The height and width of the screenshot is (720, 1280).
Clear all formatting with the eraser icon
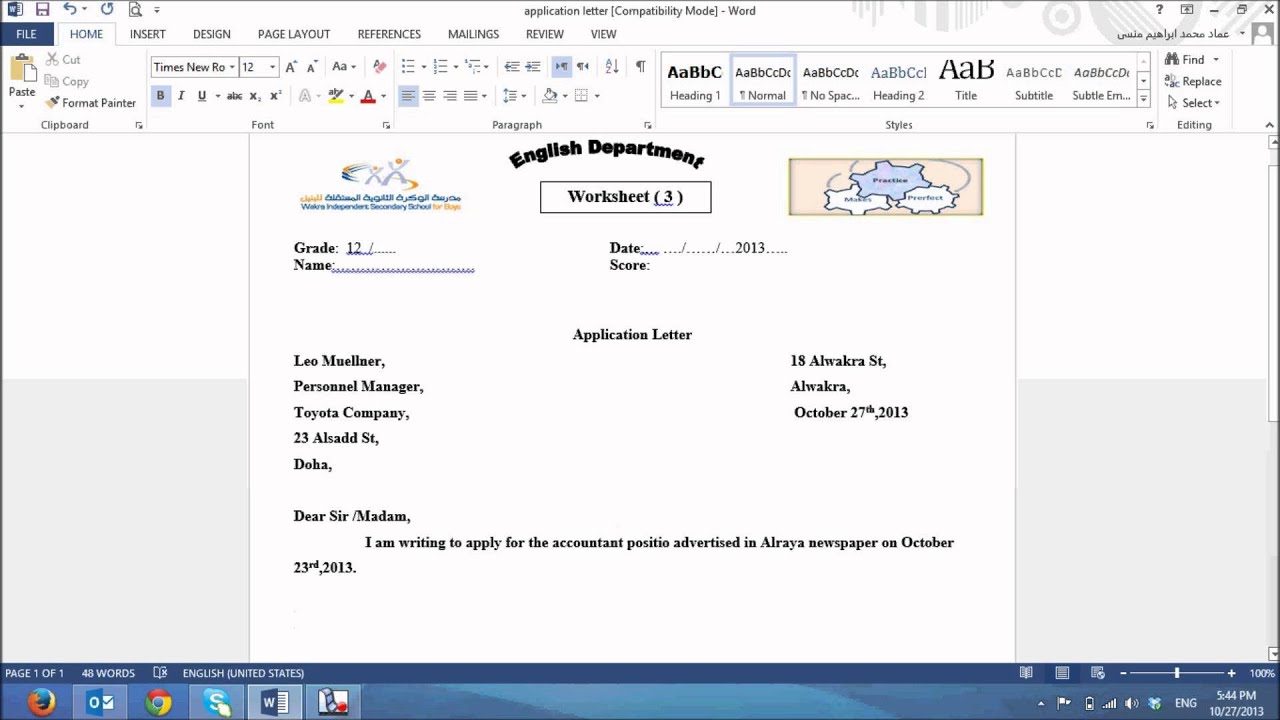coord(379,67)
